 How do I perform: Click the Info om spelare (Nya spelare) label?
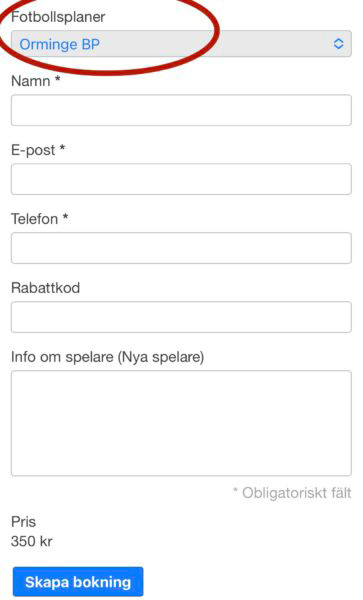(107, 357)
